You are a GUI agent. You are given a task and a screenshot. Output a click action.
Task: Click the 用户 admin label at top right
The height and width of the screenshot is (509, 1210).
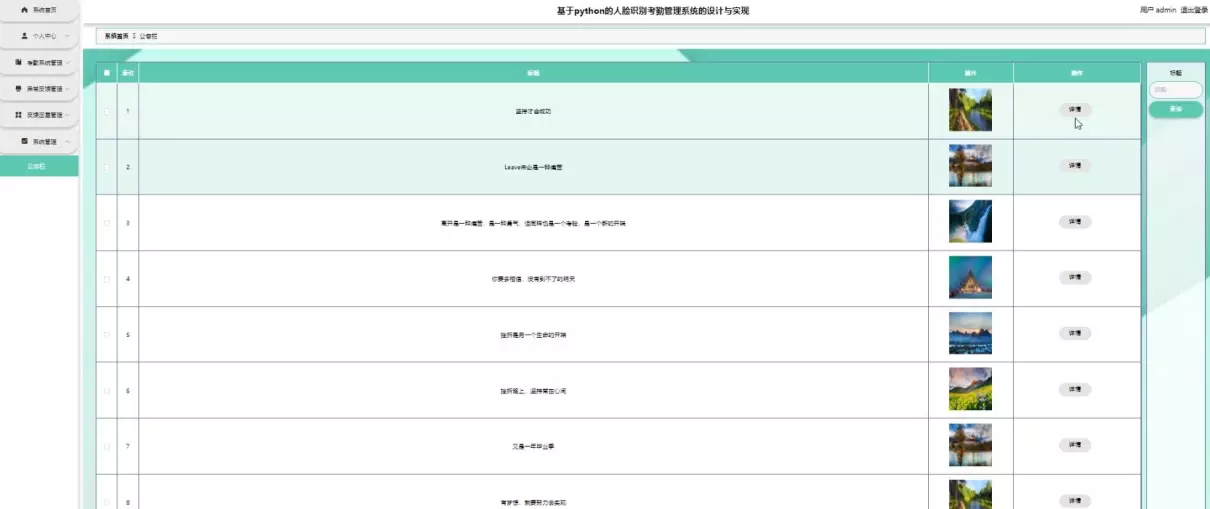1158,10
